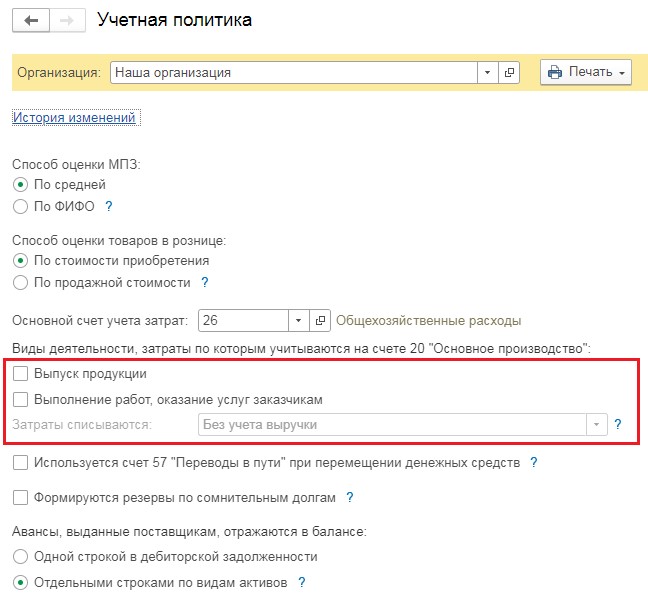Click help icon beside По продажной стоимости
Viewport: 648px width, 596px height.
tap(204, 283)
